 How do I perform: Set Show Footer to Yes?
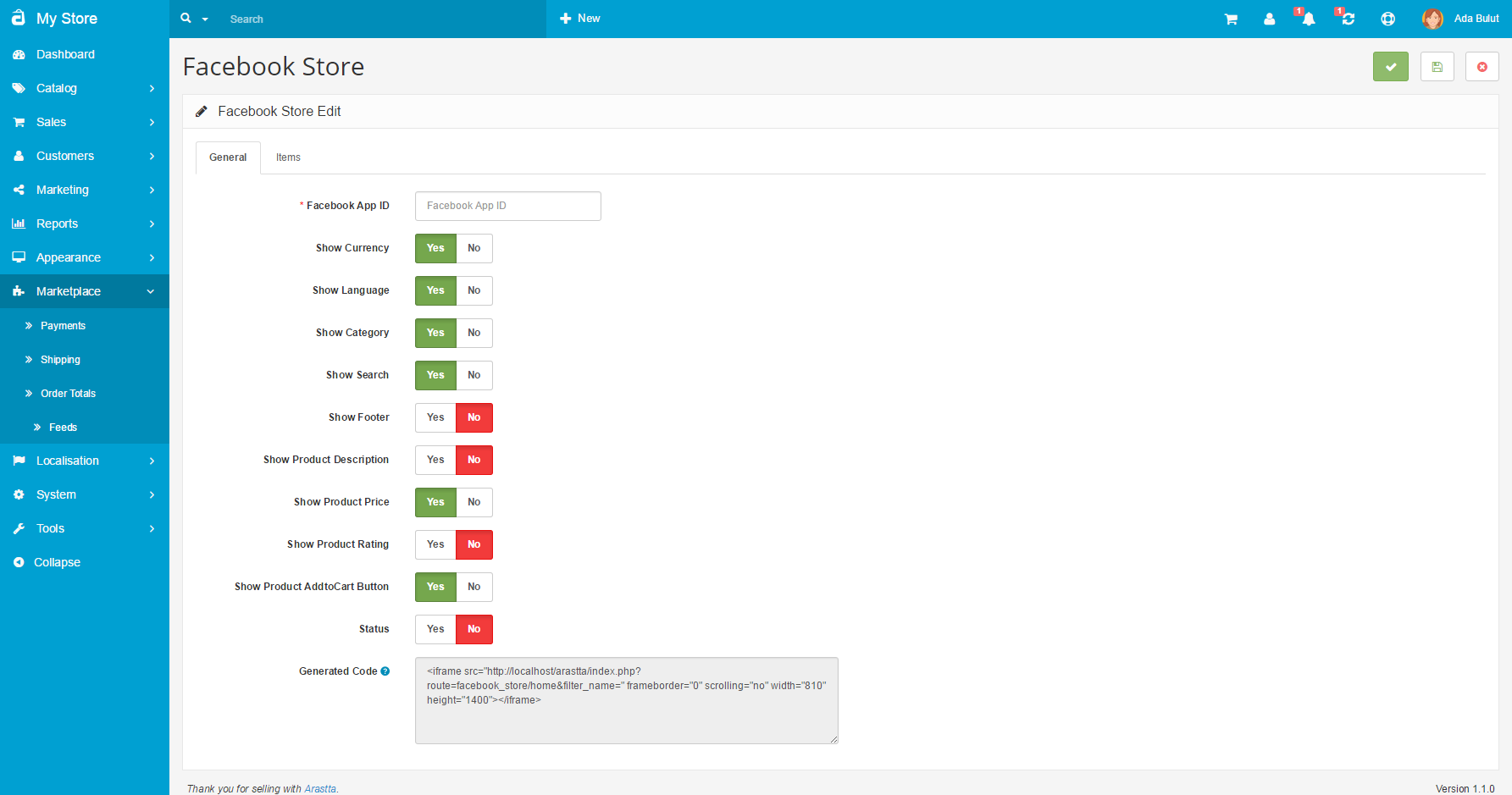pyautogui.click(x=435, y=417)
